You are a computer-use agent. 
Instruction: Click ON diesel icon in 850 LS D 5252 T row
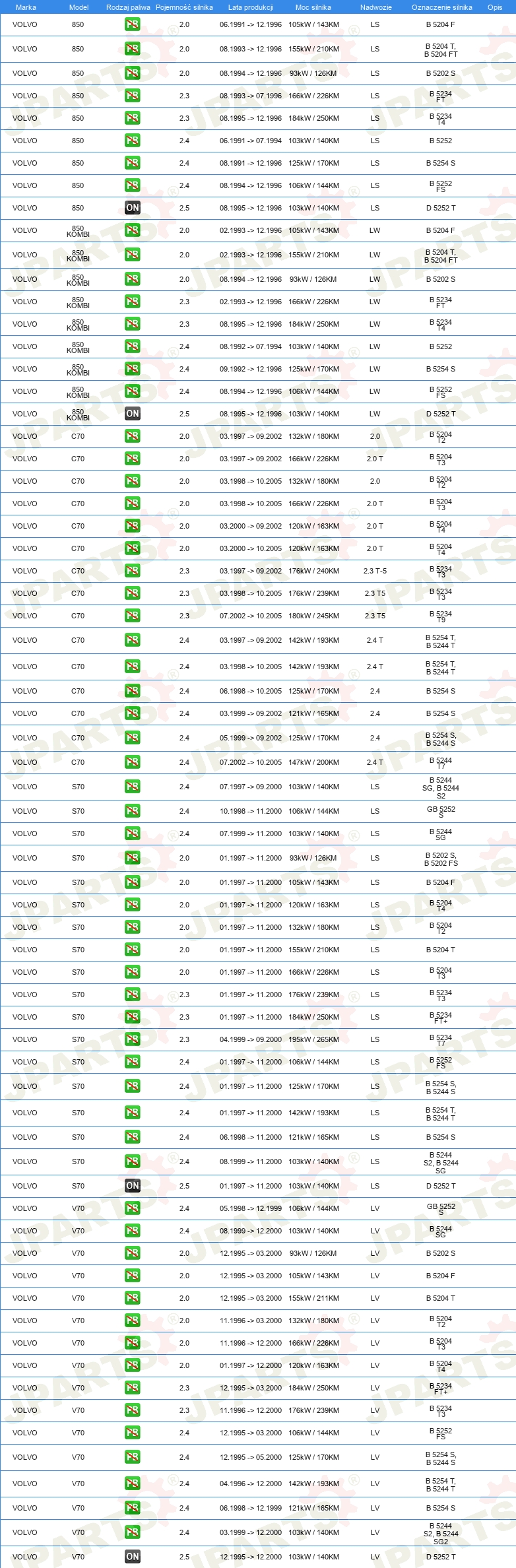(x=132, y=208)
